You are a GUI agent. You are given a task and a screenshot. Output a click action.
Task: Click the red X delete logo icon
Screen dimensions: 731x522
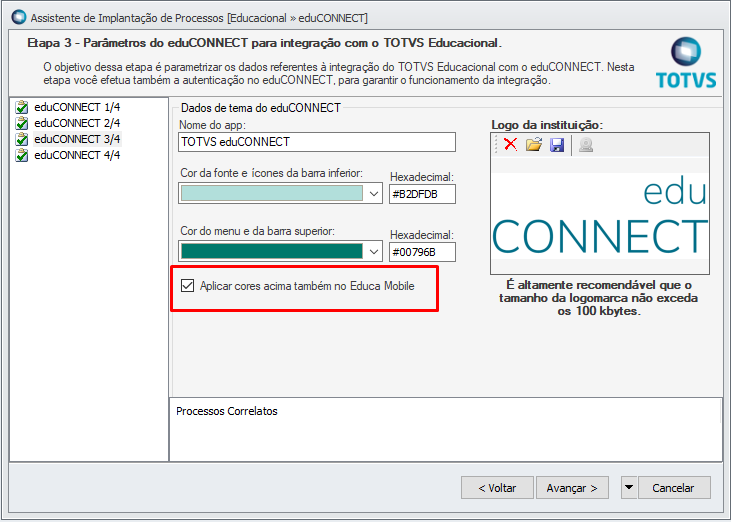(x=510, y=144)
